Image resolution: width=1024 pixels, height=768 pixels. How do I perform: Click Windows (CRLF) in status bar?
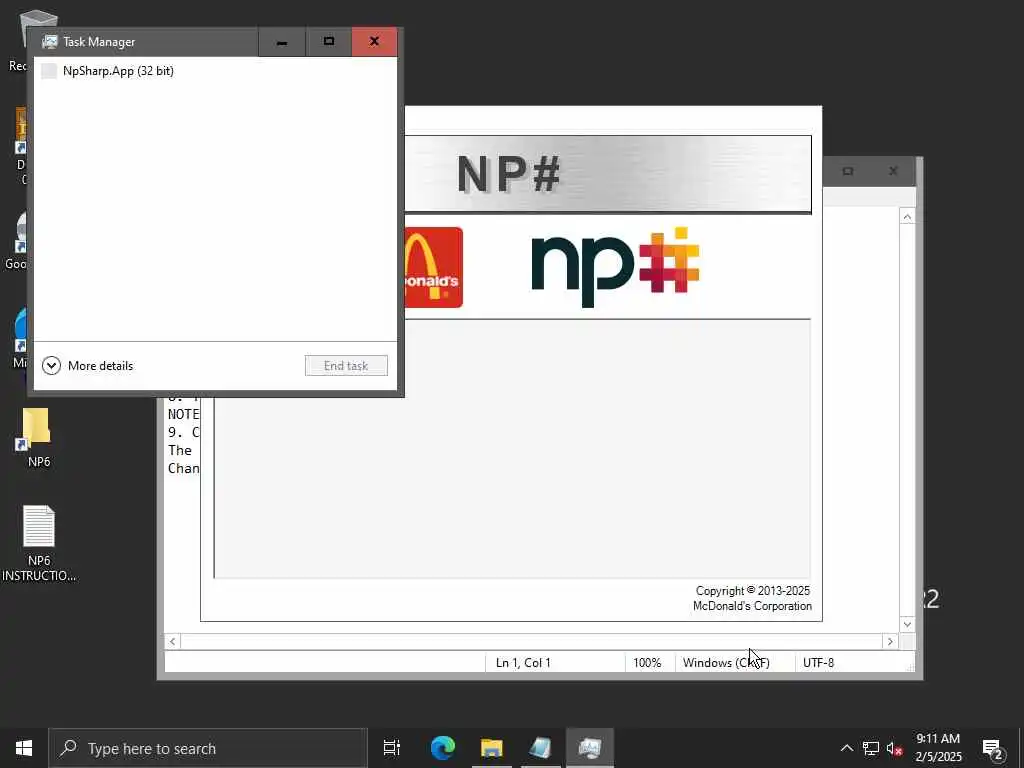tap(726, 662)
